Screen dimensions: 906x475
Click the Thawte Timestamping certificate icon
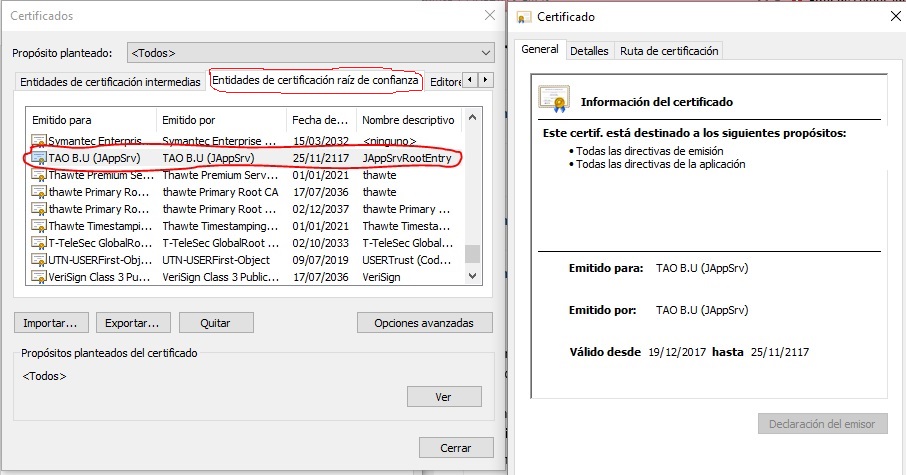coord(39,226)
